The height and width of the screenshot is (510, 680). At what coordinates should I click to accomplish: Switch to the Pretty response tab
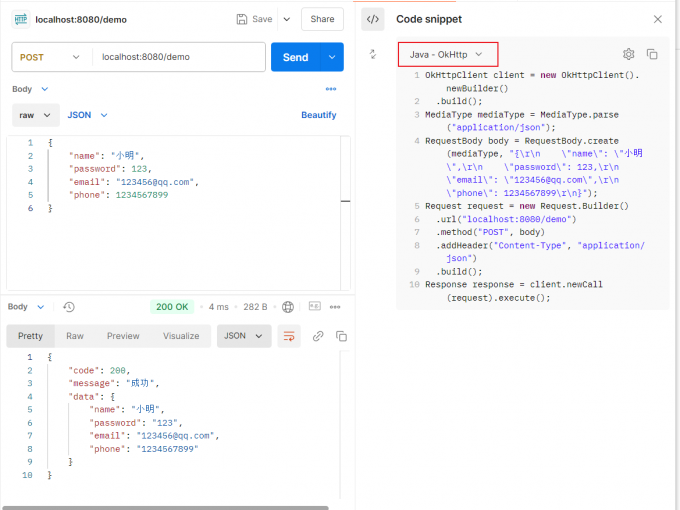tap(30, 336)
